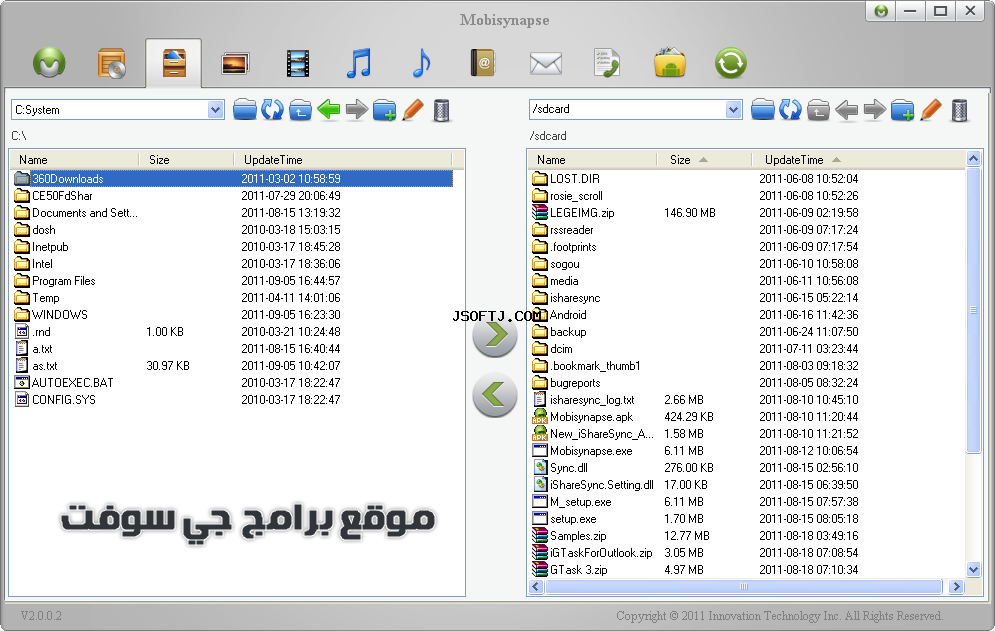The width and height of the screenshot is (995, 631).
Task: Open the music double-note tab icon
Action: coord(359,63)
